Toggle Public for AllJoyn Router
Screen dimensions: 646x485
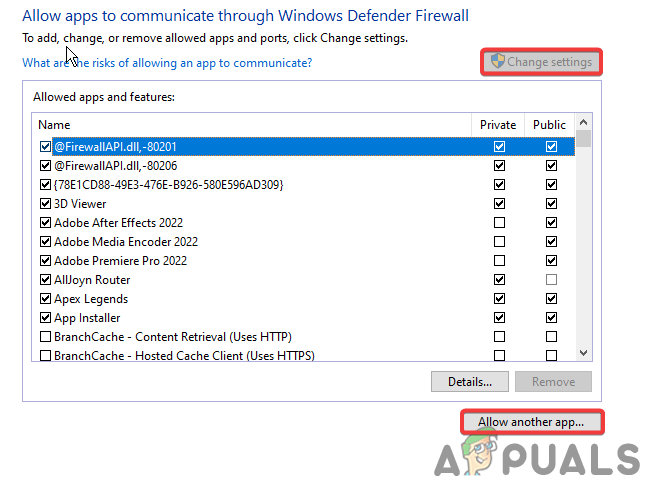[551, 280]
